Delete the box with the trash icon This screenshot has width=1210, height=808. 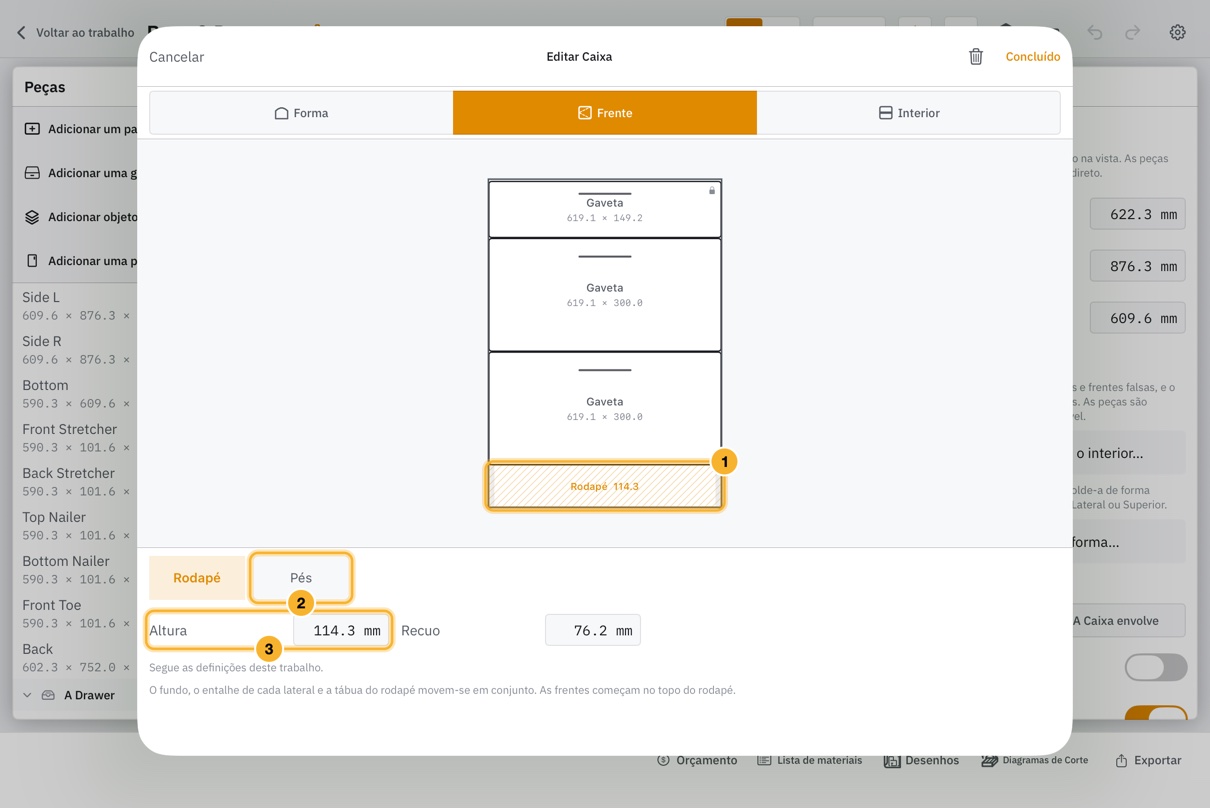(x=976, y=57)
